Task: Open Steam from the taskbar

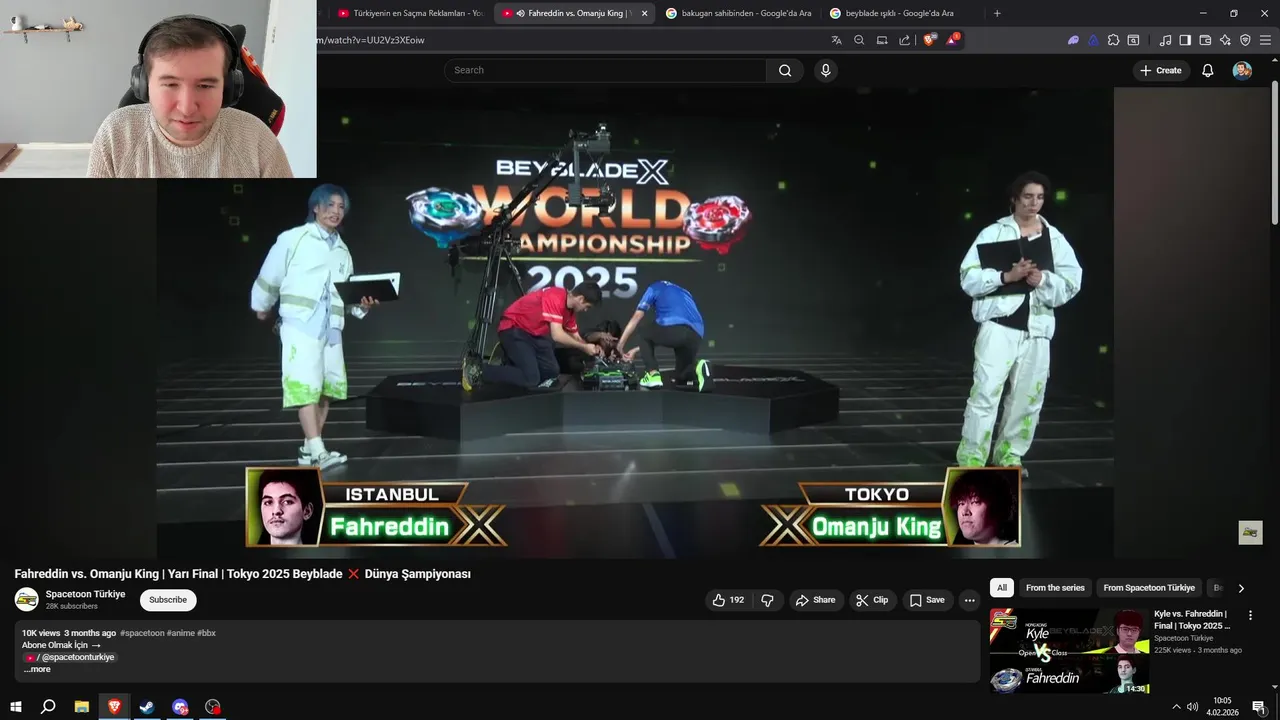Action: tap(147, 707)
